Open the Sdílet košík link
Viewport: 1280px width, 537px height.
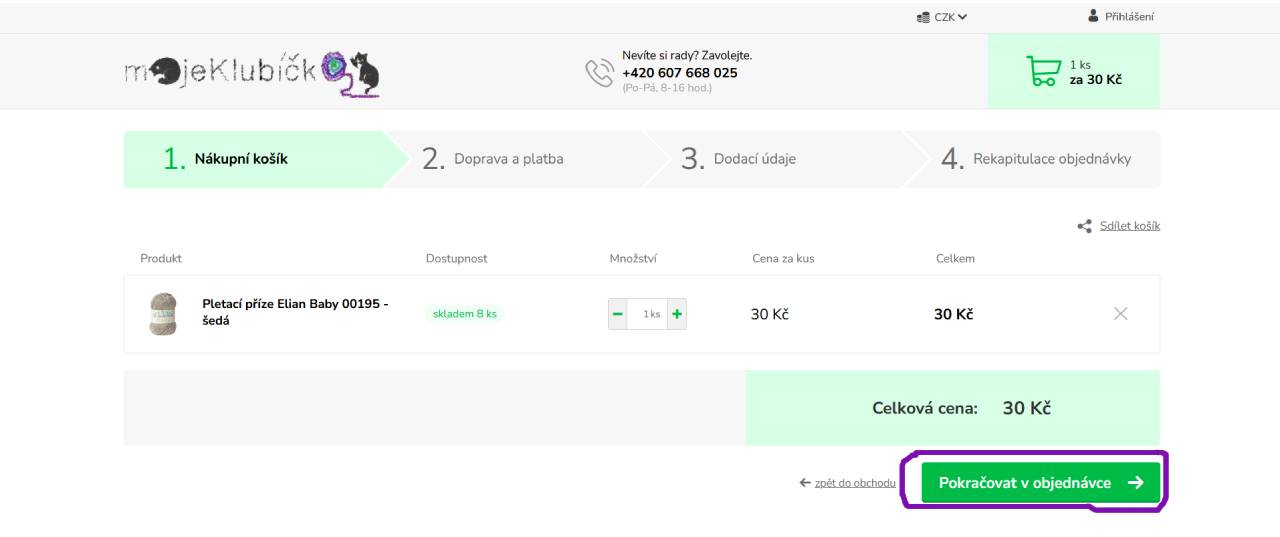pyautogui.click(x=1130, y=226)
